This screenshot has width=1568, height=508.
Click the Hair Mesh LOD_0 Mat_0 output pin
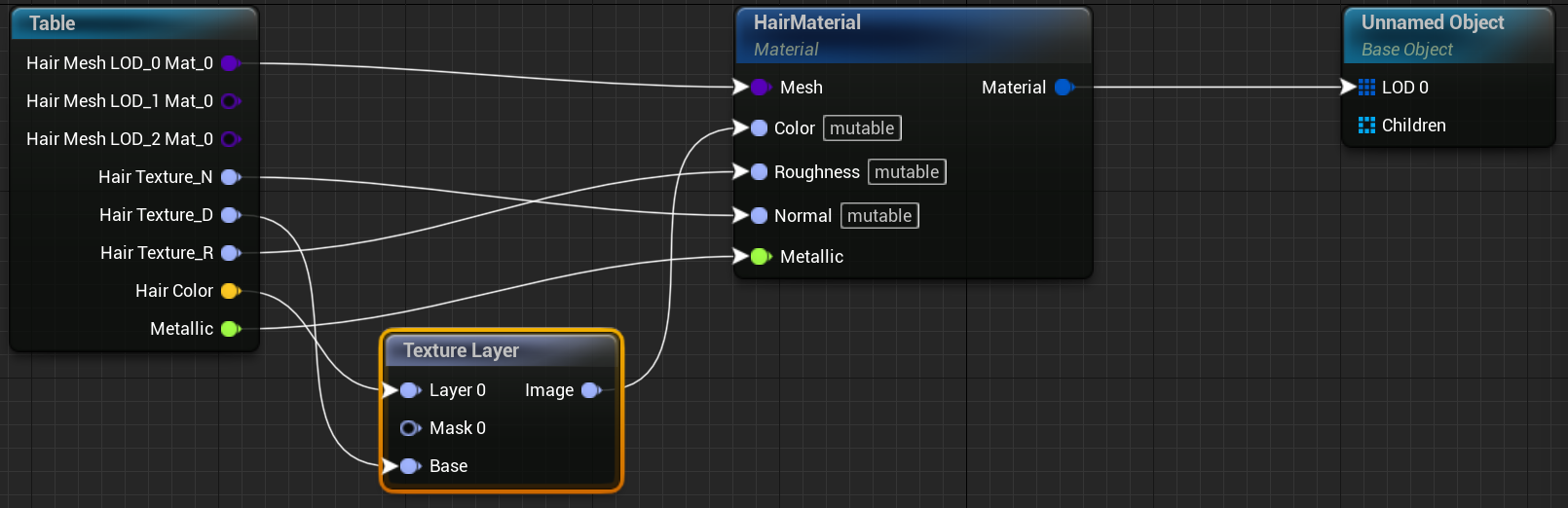tap(231, 63)
